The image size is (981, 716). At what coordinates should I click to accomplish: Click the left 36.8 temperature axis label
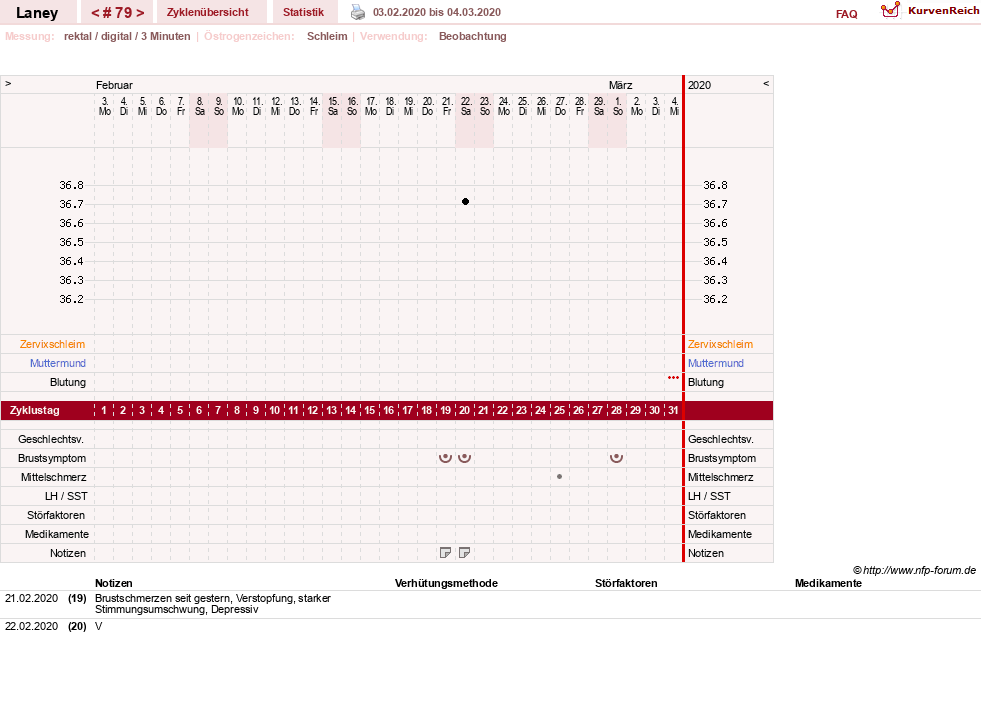coord(71,185)
